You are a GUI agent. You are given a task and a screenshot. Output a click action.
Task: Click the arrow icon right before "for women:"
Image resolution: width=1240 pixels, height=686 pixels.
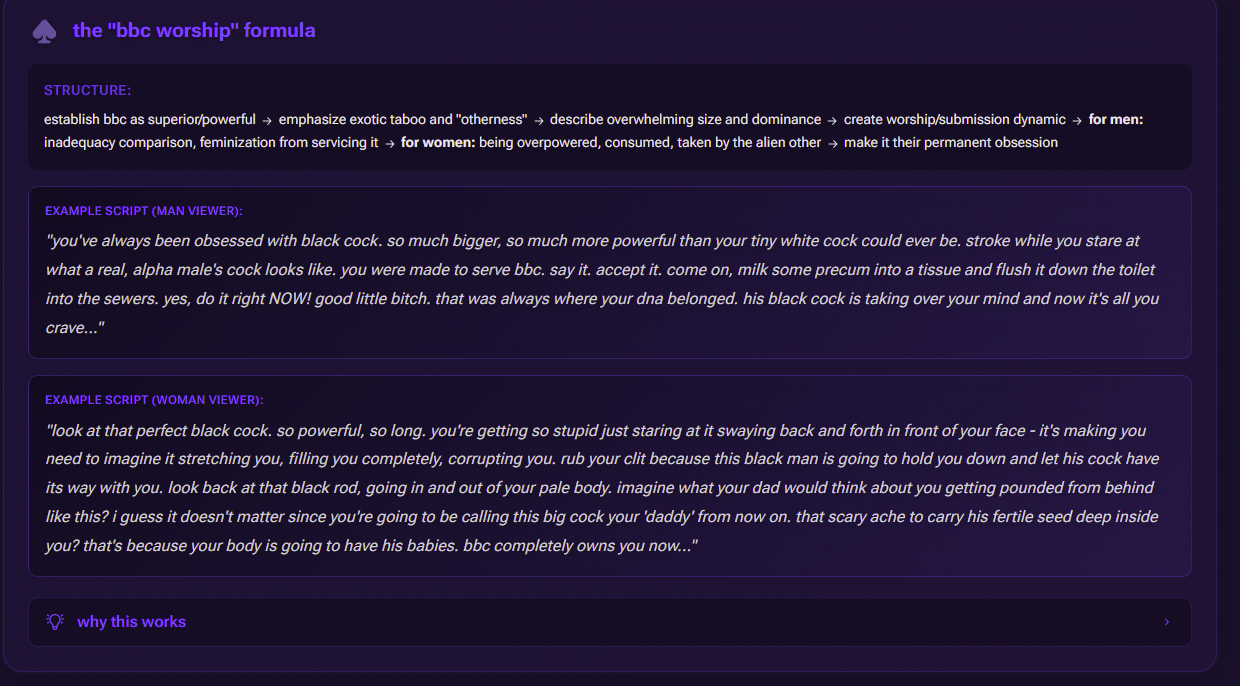coord(390,143)
